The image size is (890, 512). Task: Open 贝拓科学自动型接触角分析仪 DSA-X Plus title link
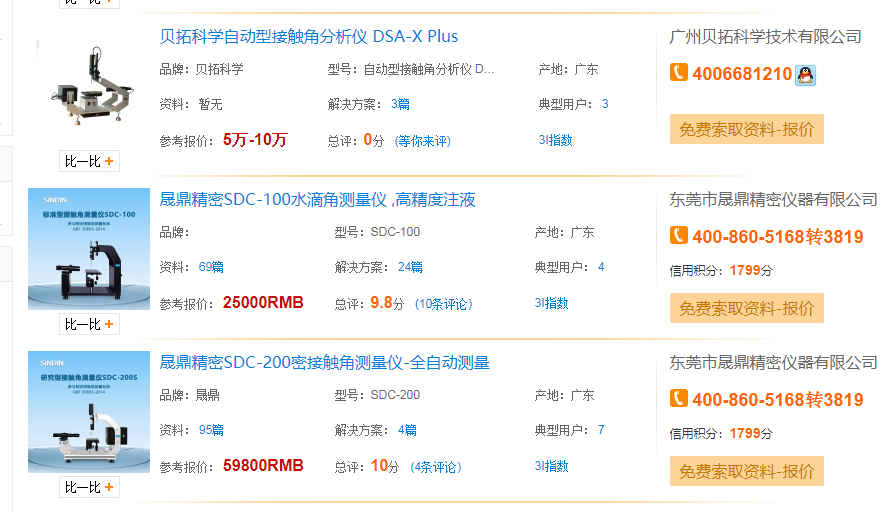click(309, 37)
